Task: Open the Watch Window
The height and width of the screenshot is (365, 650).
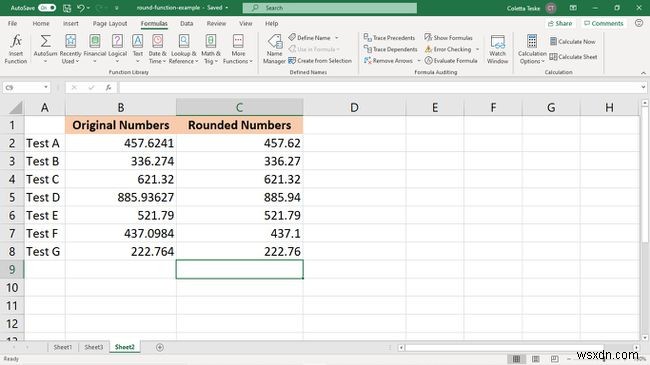Action: click(497, 49)
